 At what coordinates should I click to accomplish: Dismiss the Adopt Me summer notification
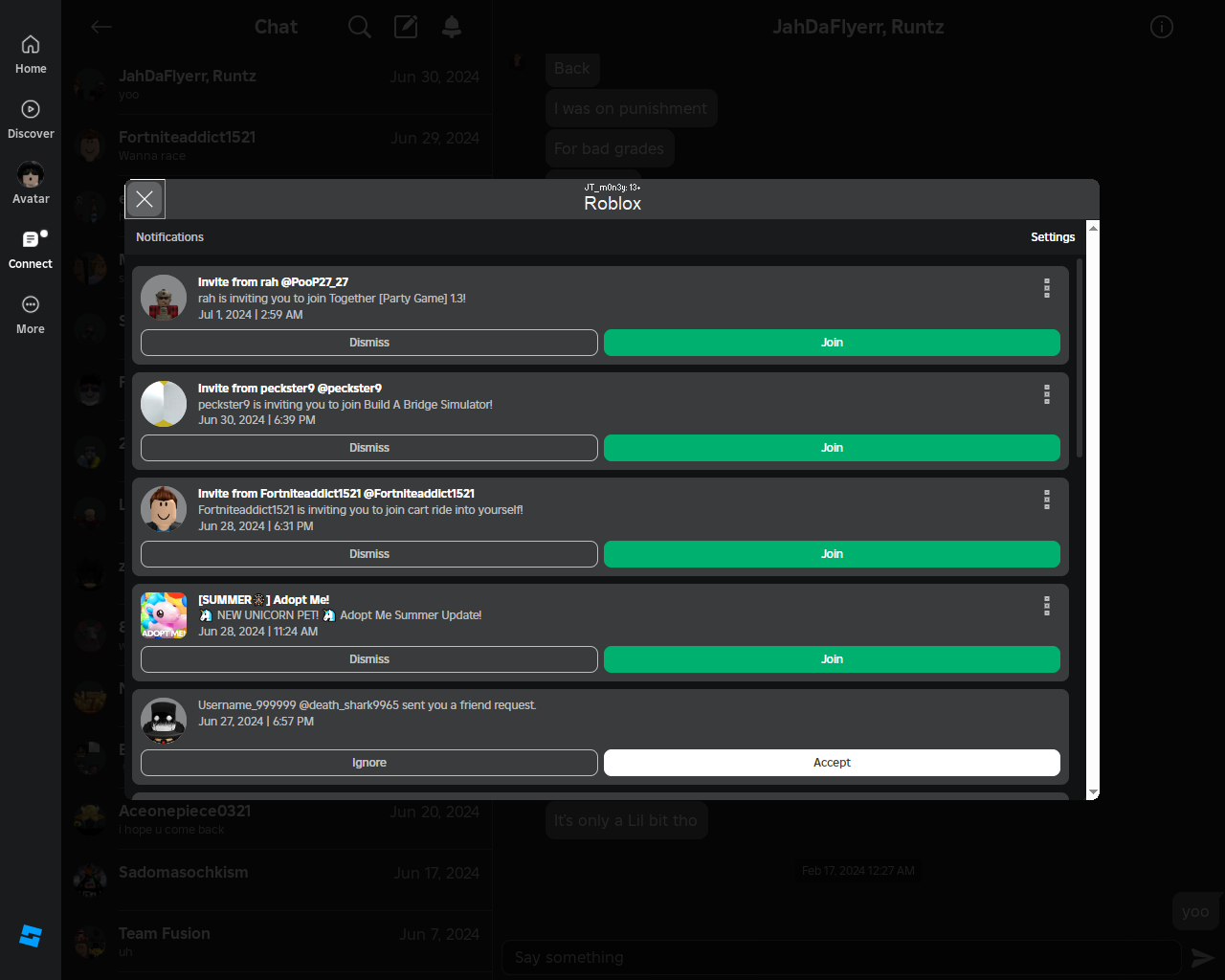(369, 659)
